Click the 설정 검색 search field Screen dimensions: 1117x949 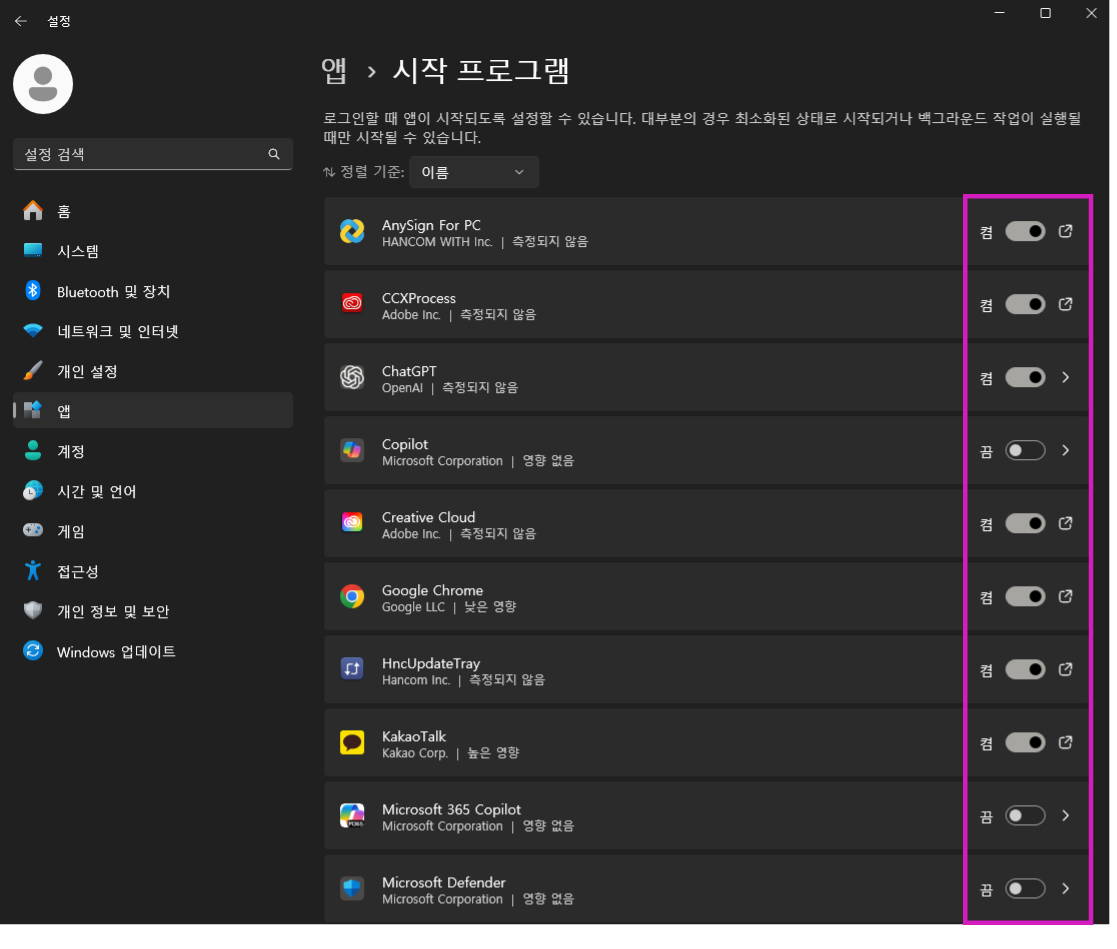click(x=153, y=154)
